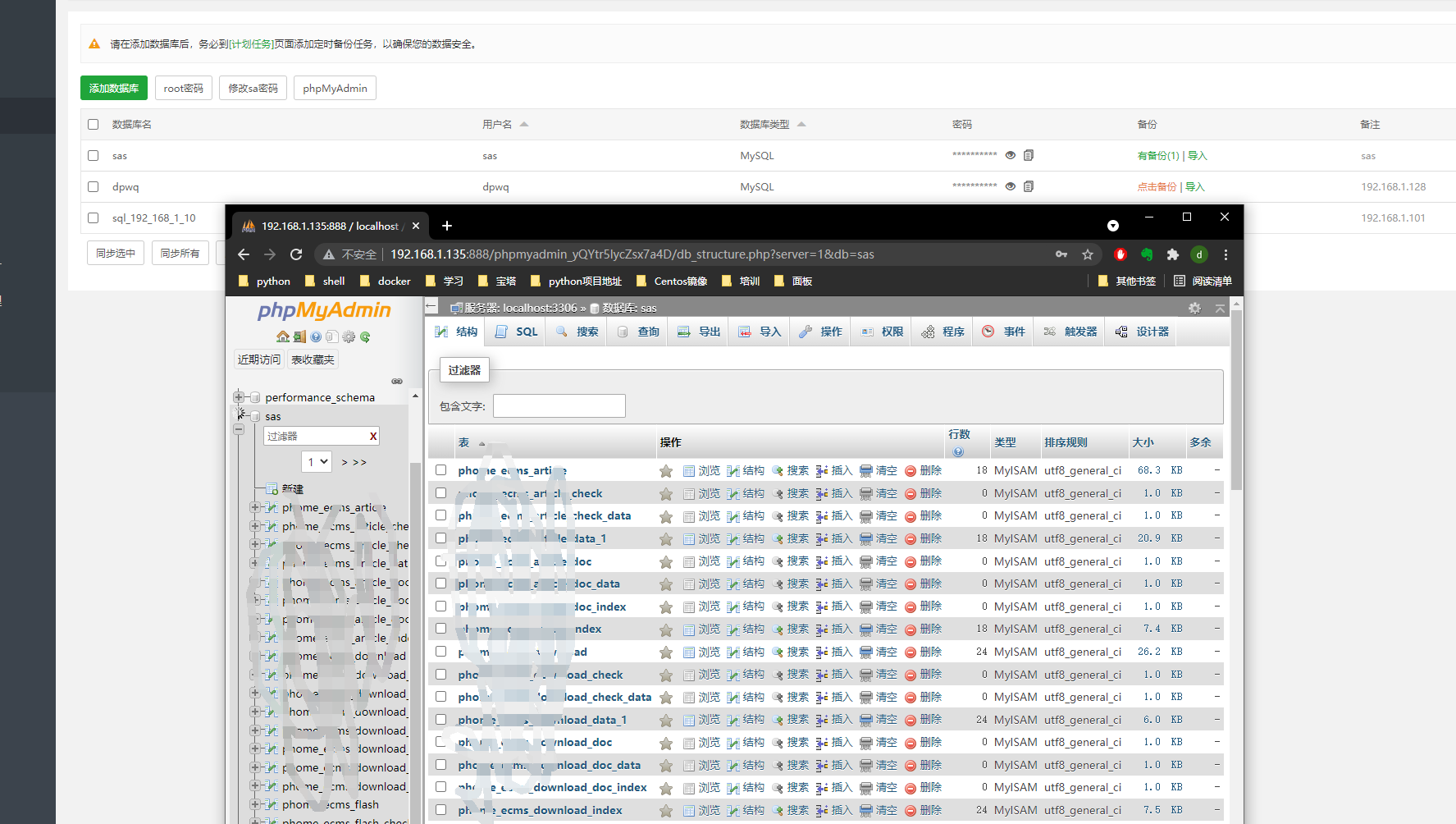The height and width of the screenshot is (824, 1456).
Task: Click the phpMyAdmin button in panel
Action: point(335,88)
